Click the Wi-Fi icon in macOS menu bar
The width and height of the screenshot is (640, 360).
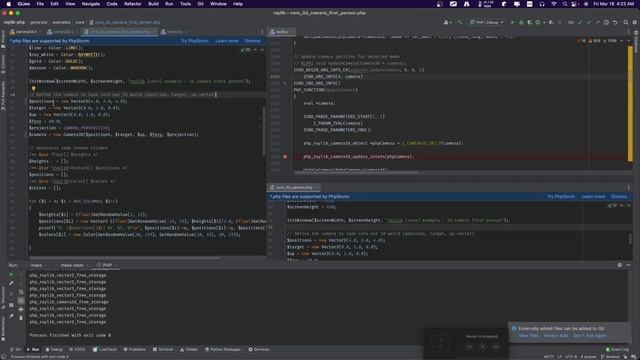pos(554,4)
